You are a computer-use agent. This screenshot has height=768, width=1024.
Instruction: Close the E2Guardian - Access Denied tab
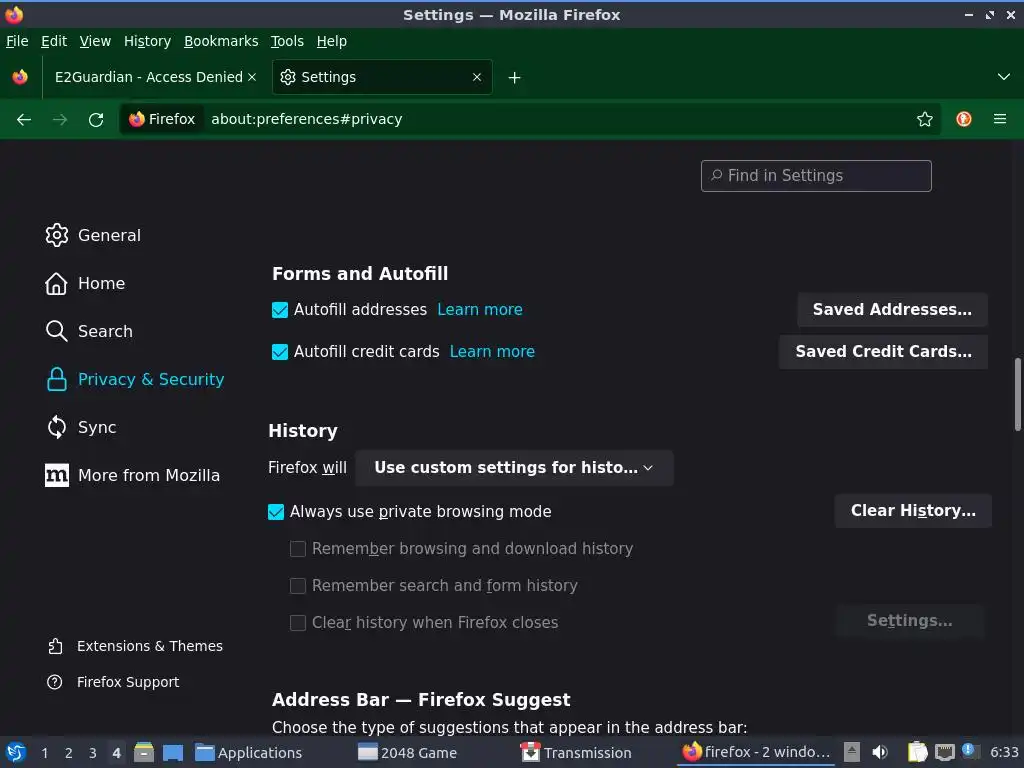pyautogui.click(x=252, y=77)
